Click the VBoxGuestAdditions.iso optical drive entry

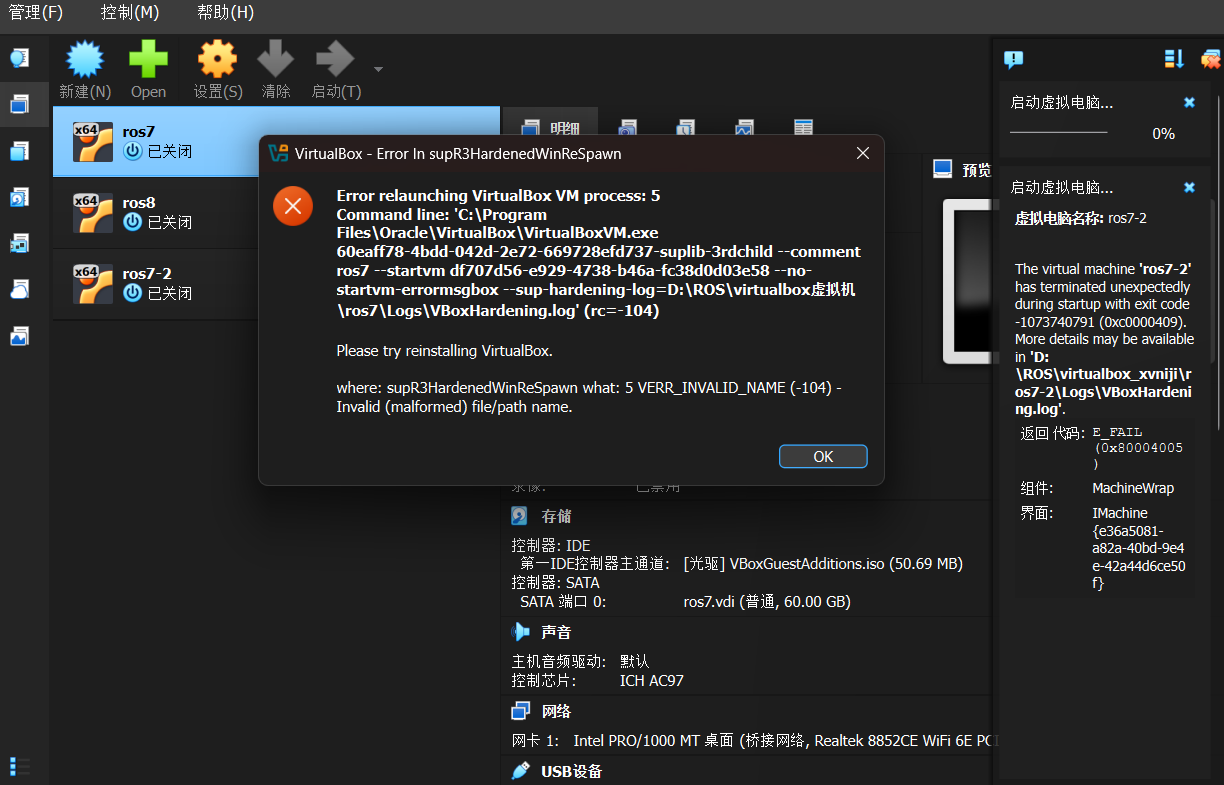pos(823,564)
